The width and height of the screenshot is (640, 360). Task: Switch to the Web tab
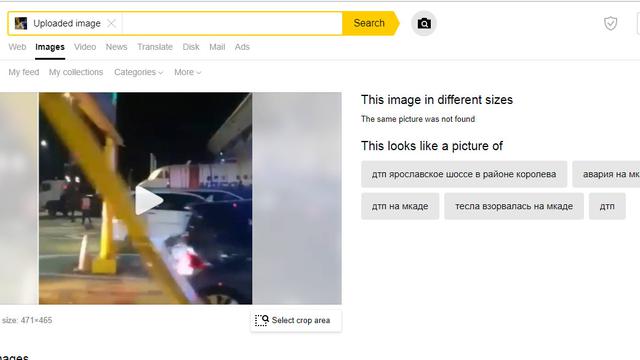[17, 47]
